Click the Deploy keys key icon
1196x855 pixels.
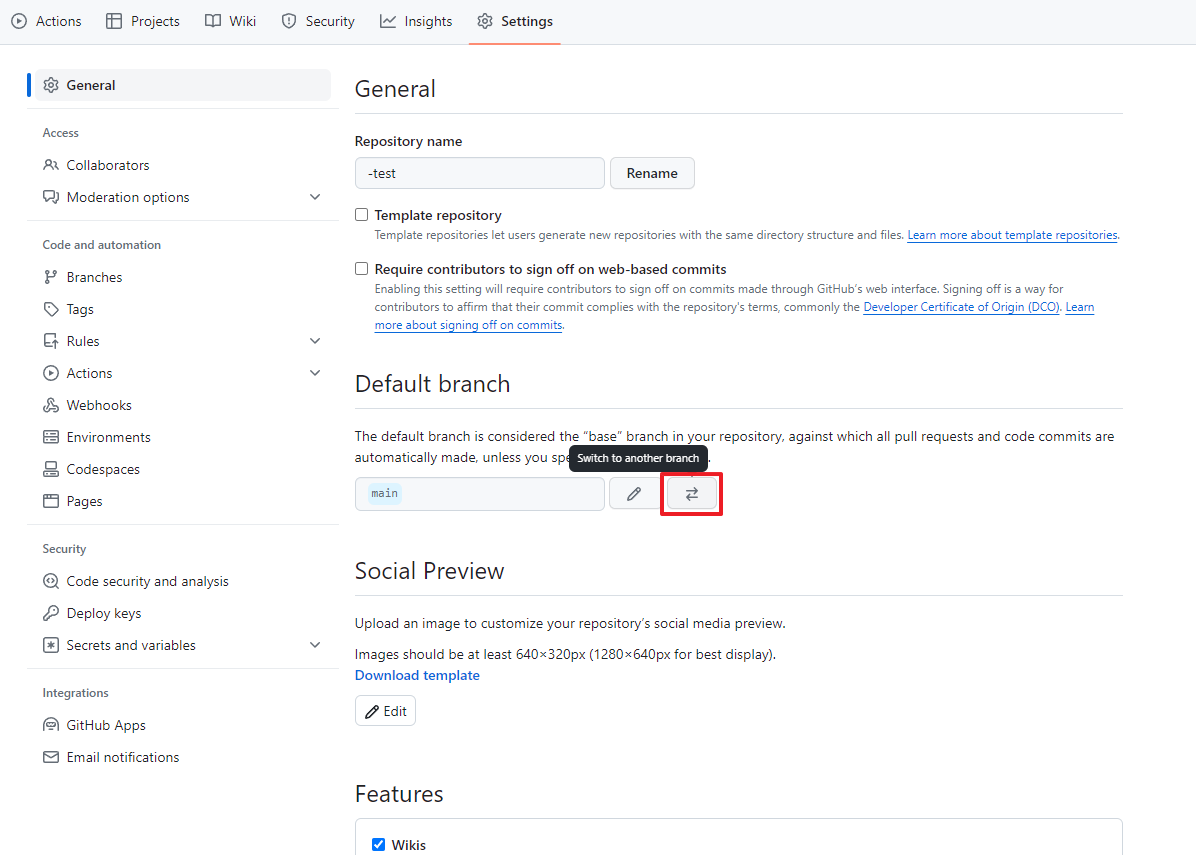(x=51, y=613)
